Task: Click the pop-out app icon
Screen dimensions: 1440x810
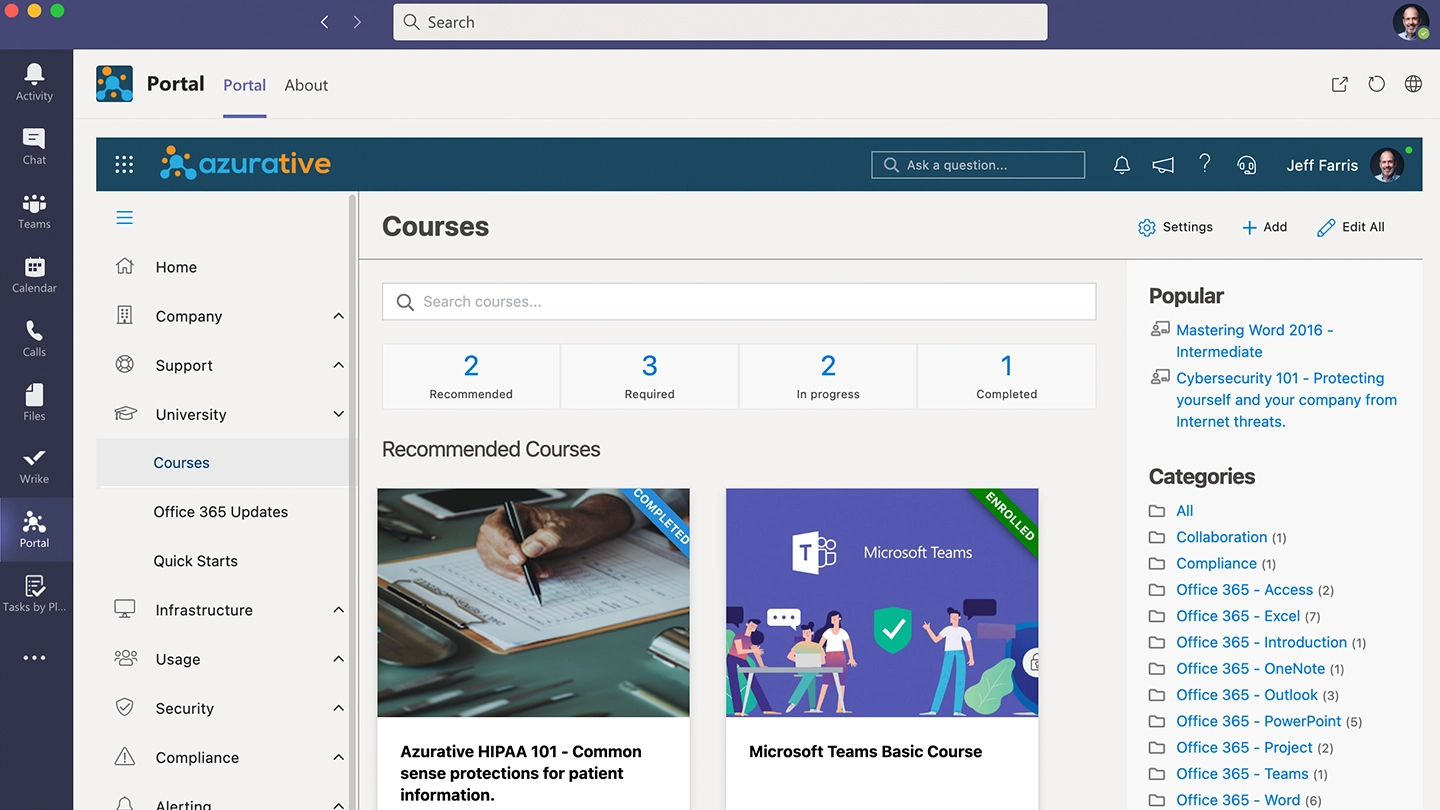Action: point(1339,85)
